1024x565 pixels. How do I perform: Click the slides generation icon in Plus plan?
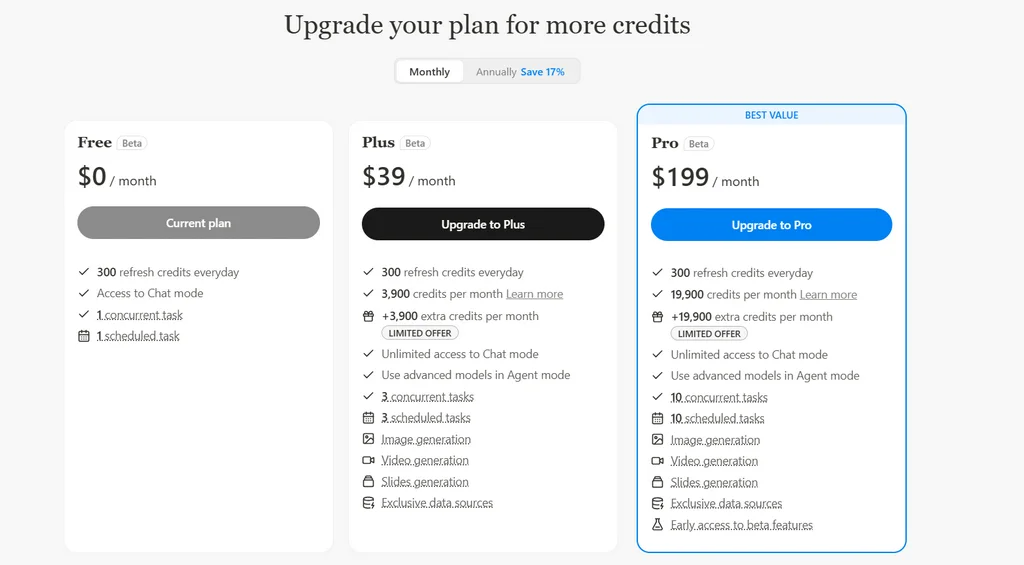pos(368,482)
